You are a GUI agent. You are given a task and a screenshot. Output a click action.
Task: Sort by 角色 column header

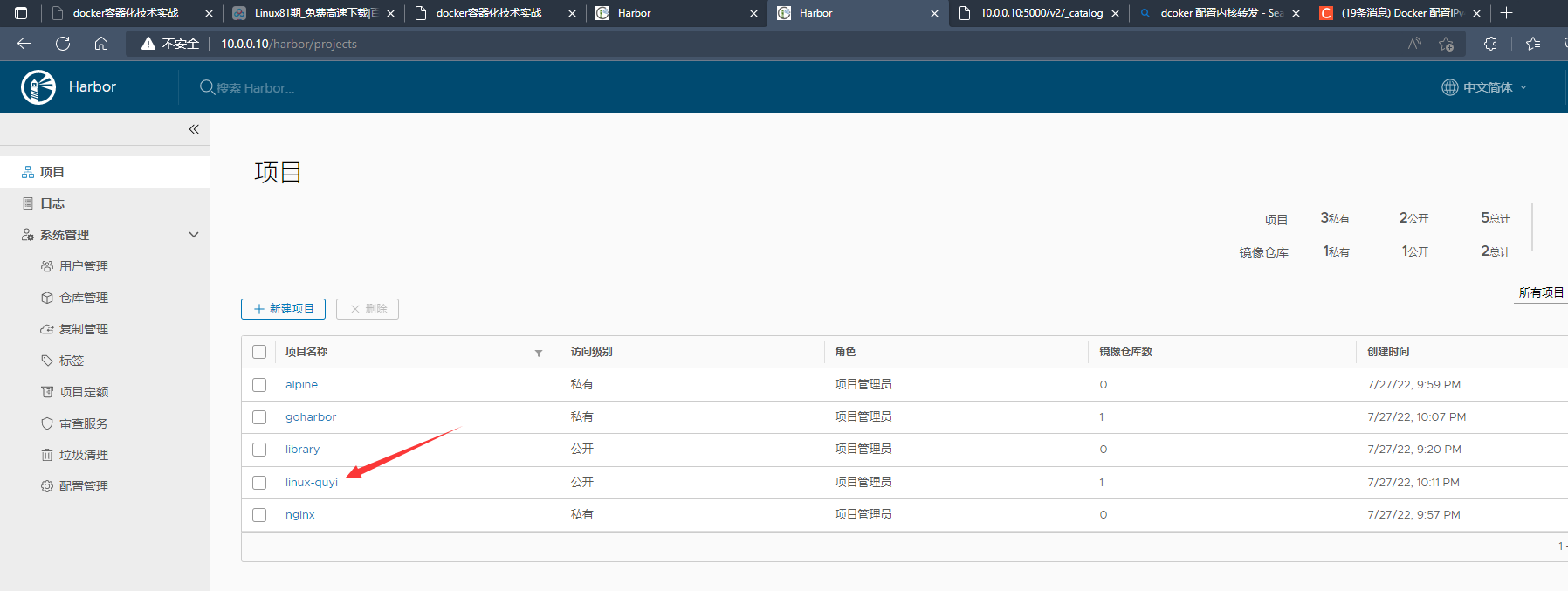click(845, 352)
